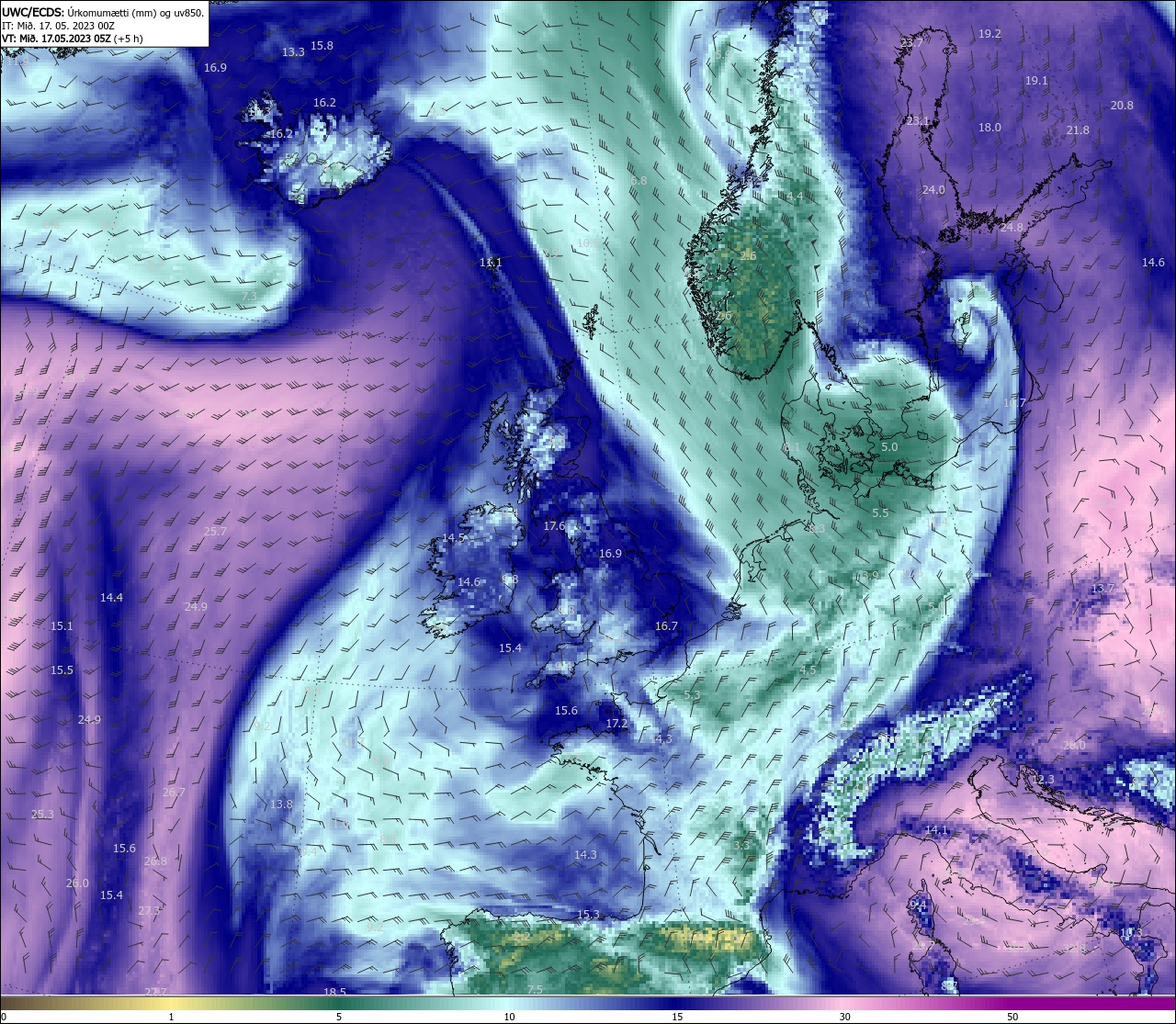Click the 13.3 value label
This screenshot has width=1176, height=1024.
(x=293, y=52)
